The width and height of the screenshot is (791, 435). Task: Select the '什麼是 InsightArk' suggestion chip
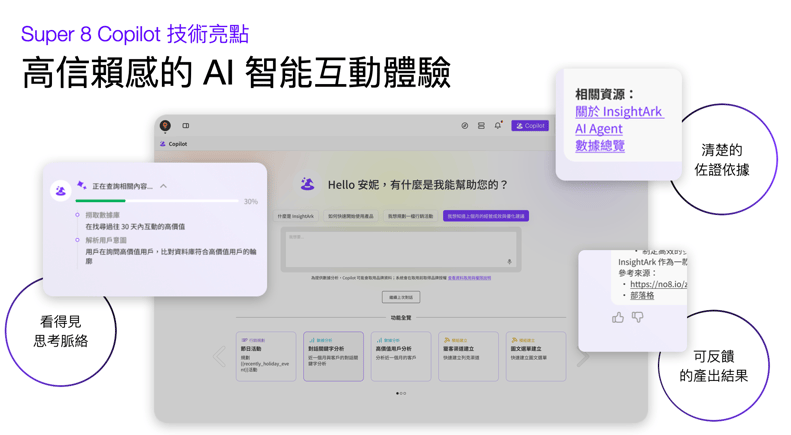296,216
